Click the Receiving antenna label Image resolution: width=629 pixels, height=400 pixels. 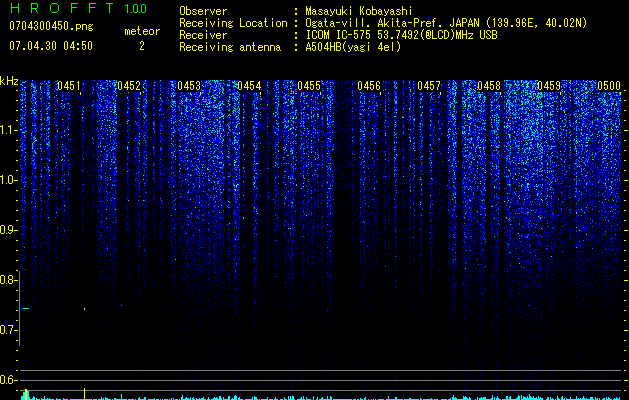(230, 47)
